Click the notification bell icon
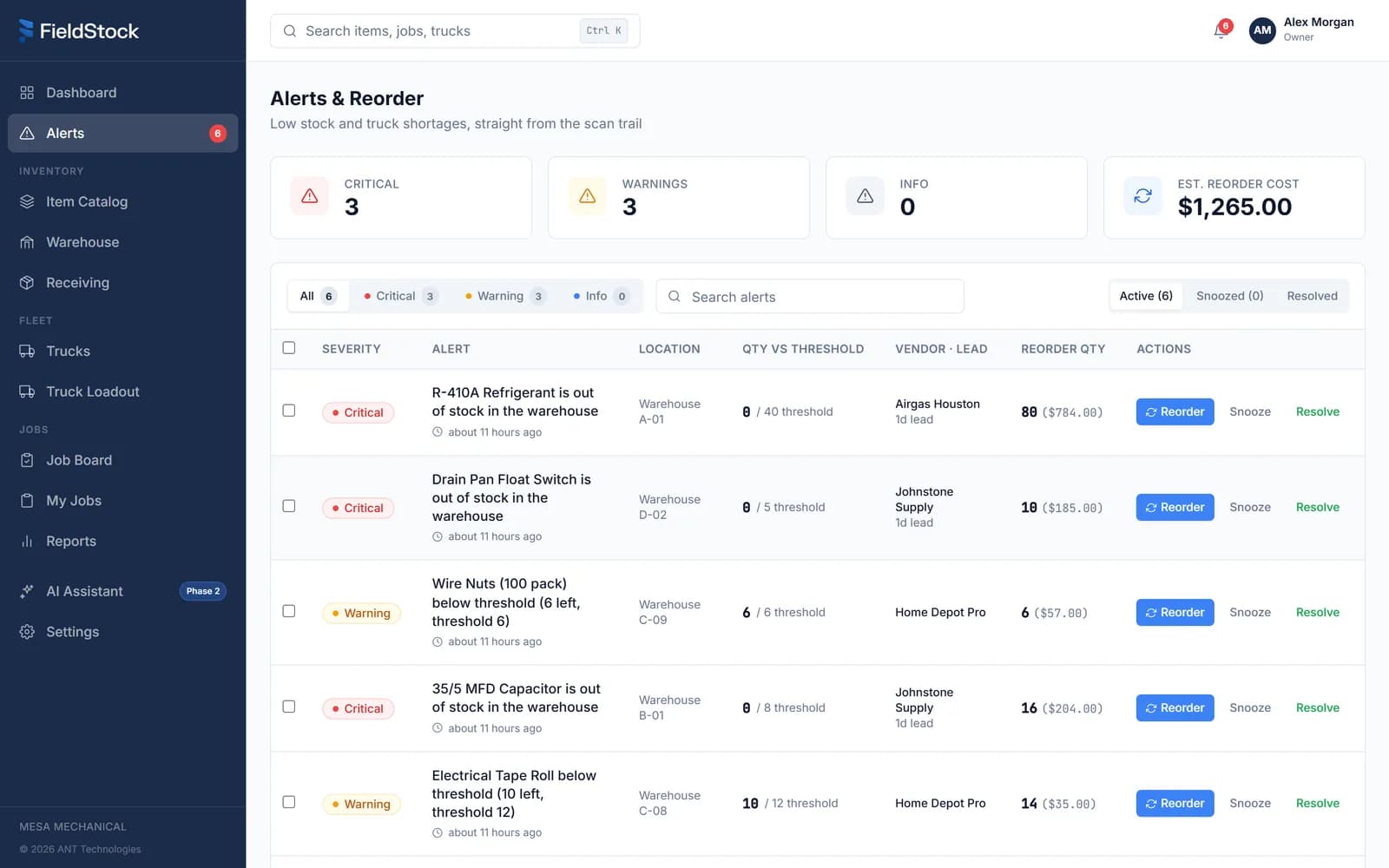 click(x=1221, y=31)
